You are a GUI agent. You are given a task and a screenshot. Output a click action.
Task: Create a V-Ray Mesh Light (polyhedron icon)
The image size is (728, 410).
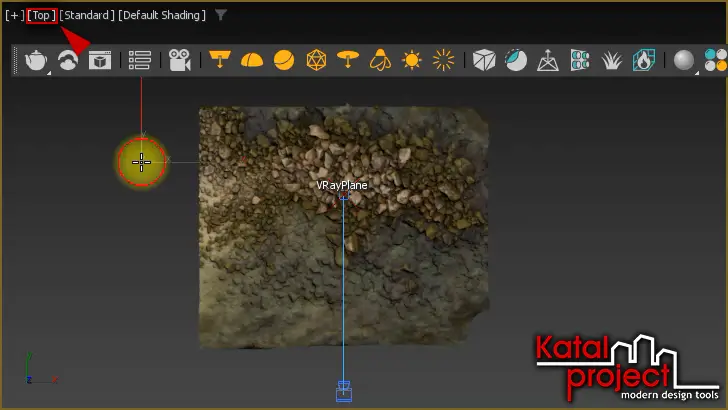pos(316,60)
